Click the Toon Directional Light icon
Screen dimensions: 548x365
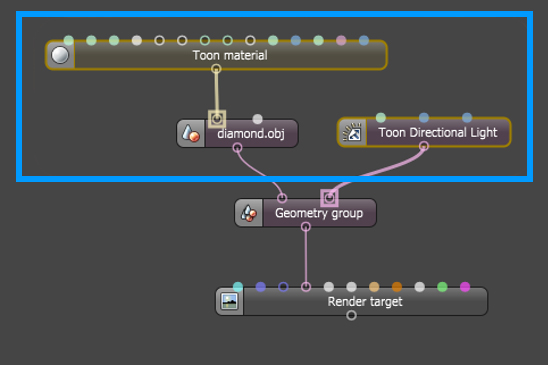tap(352, 133)
